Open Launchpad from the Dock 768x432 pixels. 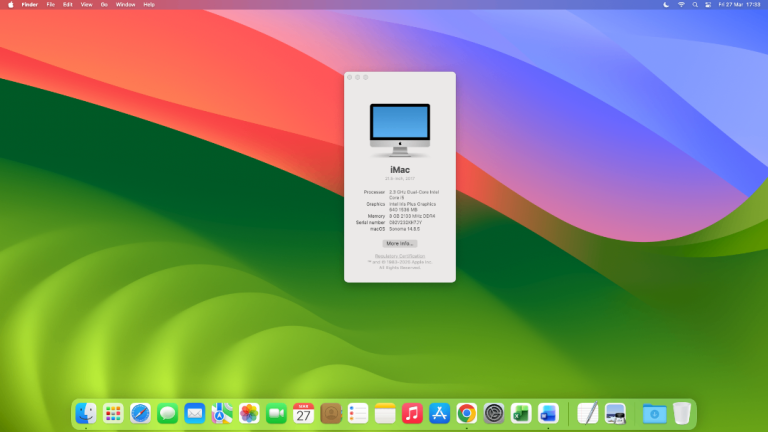113,413
